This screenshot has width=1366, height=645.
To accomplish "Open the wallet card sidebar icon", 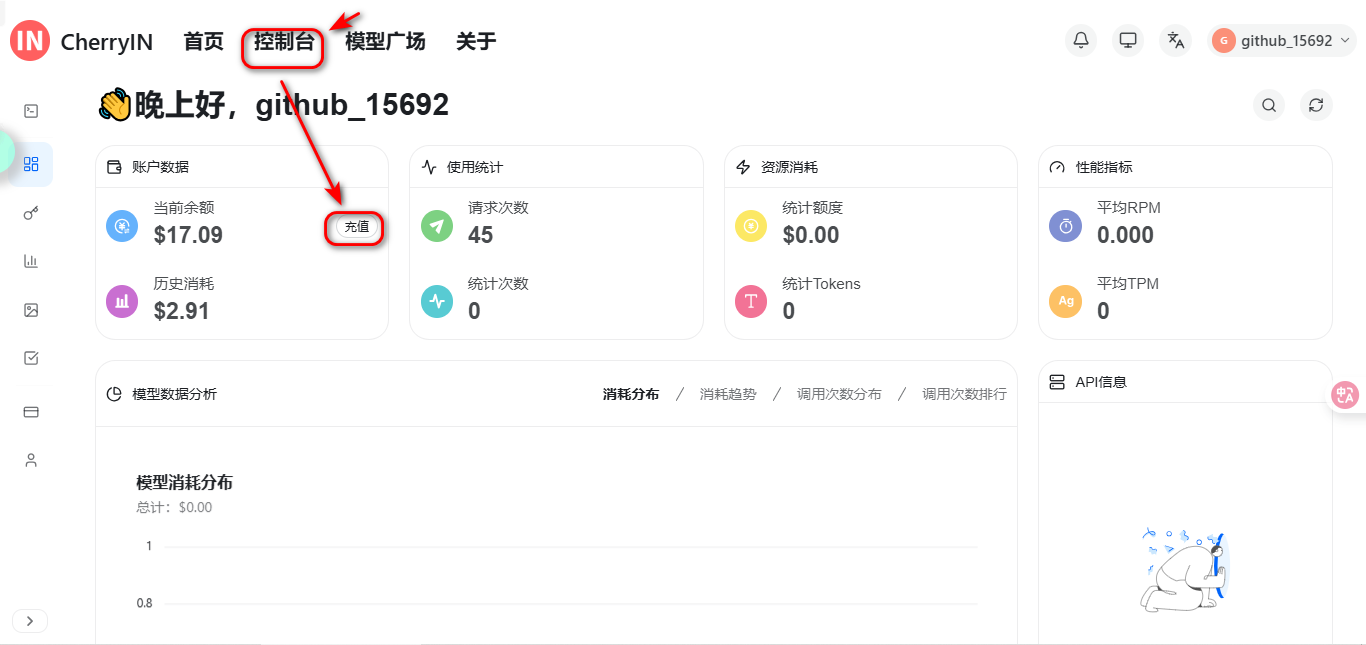I will pos(31,411).
